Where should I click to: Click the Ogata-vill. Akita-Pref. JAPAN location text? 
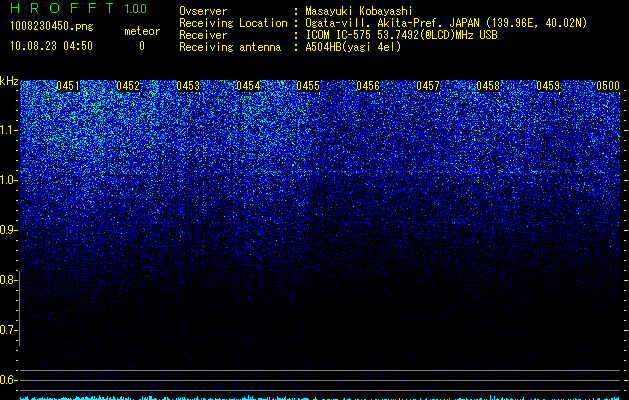pos(446,23)
